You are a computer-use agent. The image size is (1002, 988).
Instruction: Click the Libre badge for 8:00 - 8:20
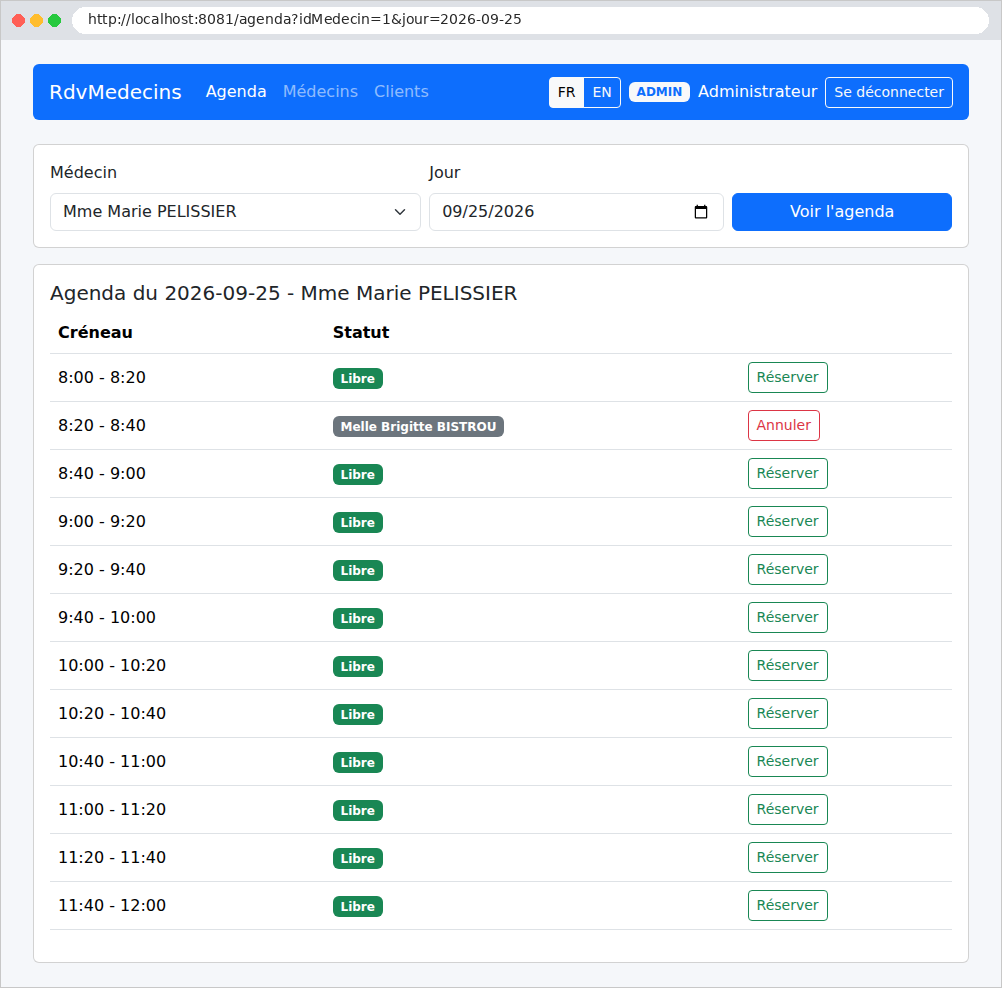tap(357, 378)
